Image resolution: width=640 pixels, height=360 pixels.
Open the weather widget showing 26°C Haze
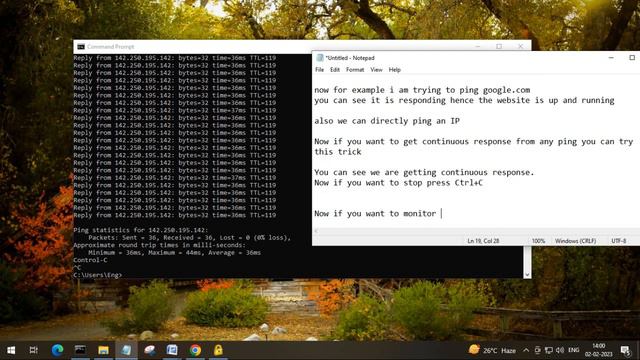(x=492, y=350)
